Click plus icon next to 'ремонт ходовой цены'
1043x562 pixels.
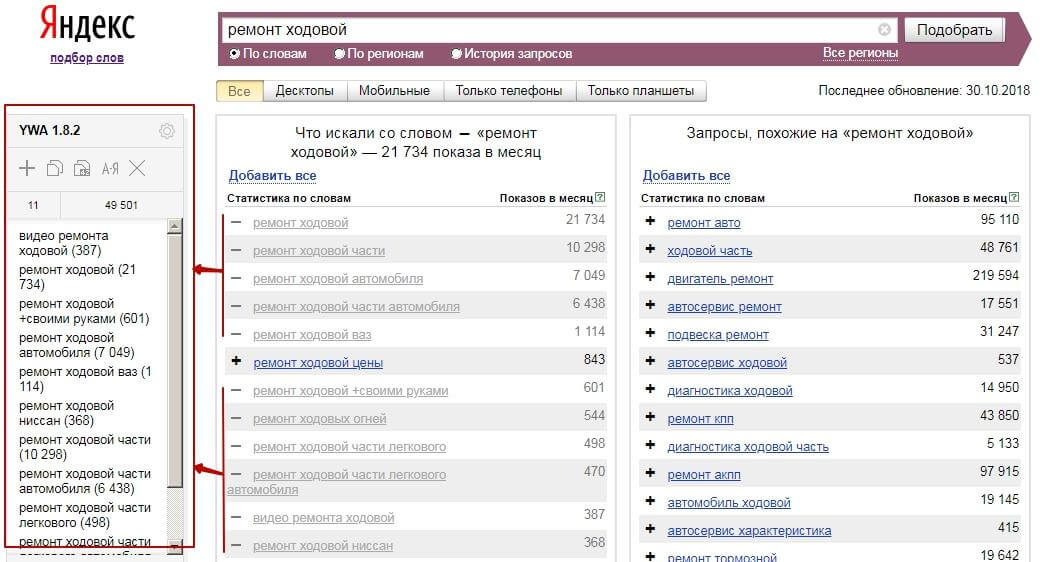click(236, 362)
